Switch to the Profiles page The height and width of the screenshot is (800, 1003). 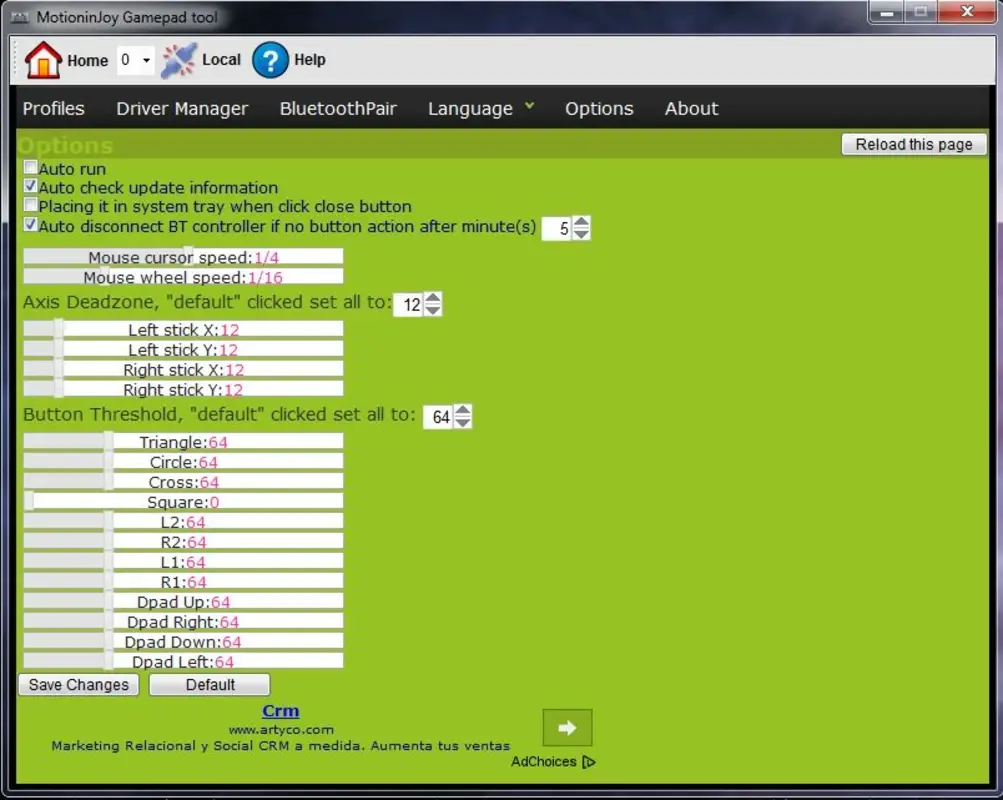pos(53,108)
